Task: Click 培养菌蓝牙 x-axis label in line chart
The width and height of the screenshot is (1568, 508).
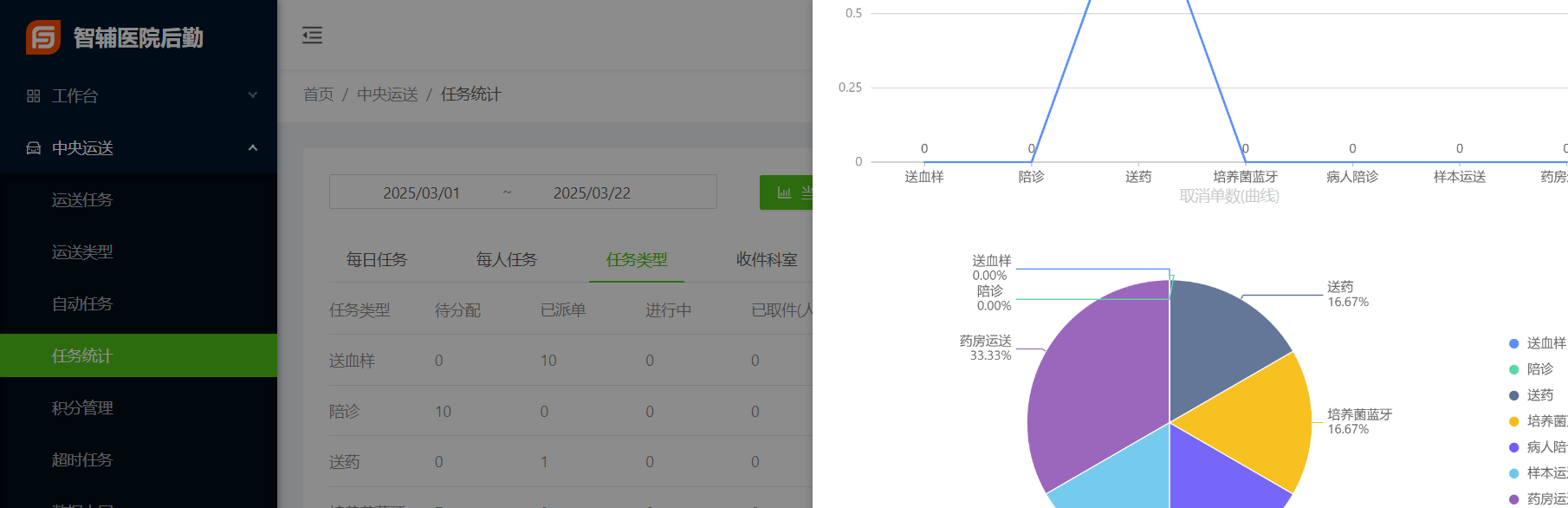Action: (1245, 177)
